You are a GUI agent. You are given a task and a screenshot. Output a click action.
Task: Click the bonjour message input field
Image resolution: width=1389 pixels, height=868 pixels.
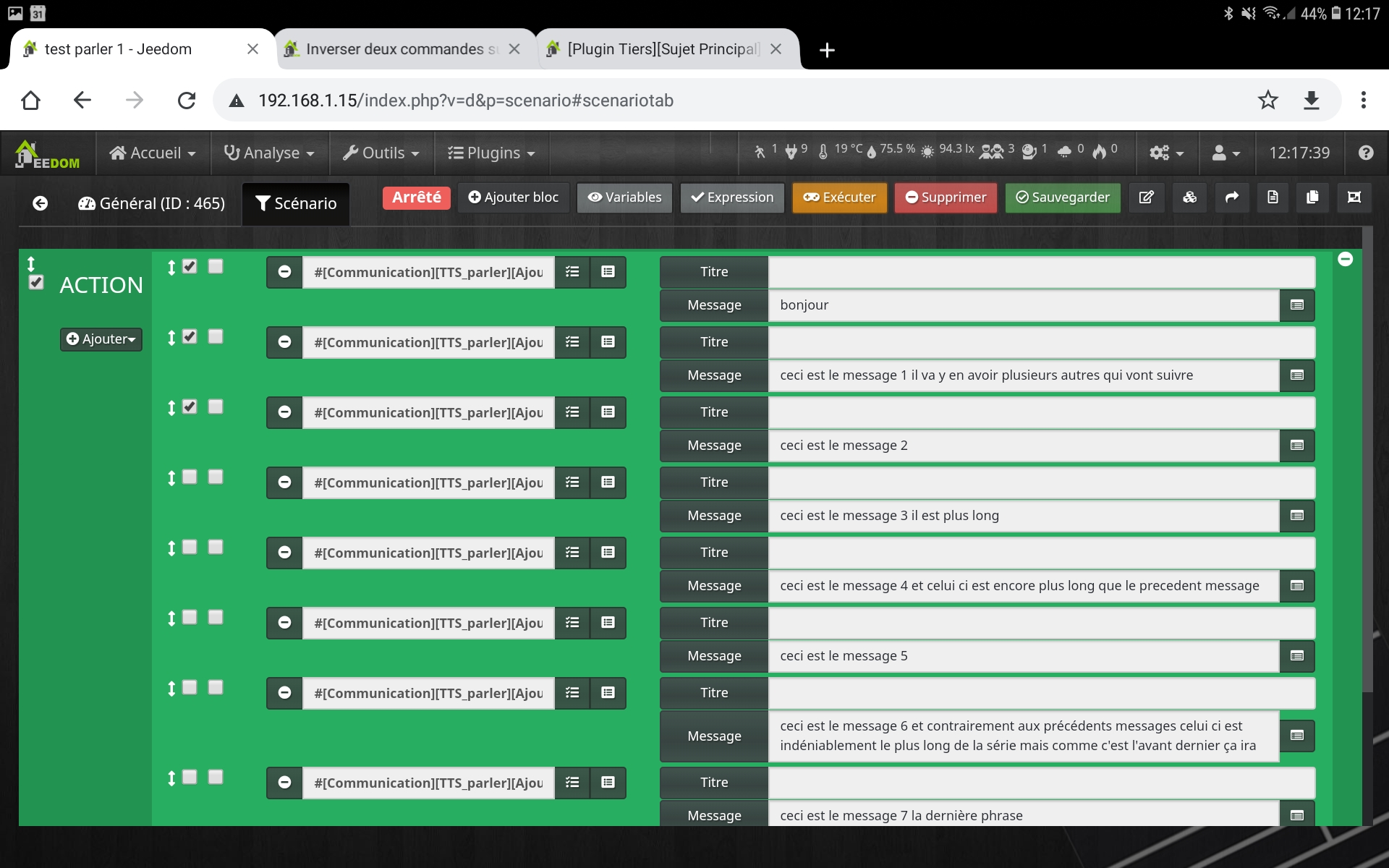click(x=1024, y=305)
